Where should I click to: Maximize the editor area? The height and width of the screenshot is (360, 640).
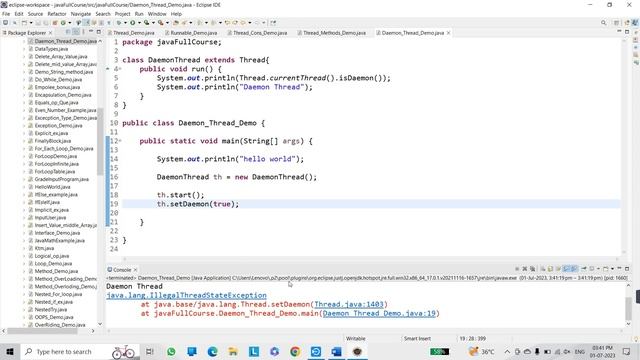pos(627,32)
